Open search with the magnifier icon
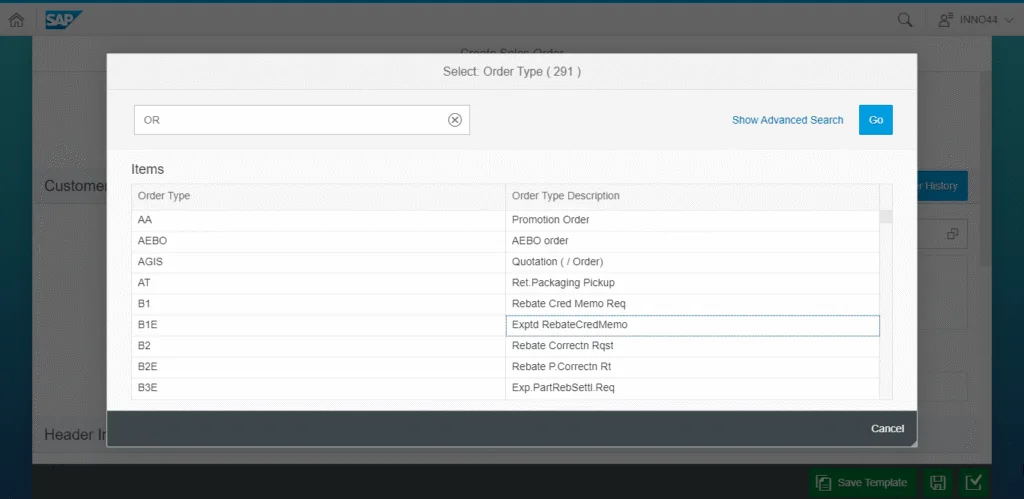The width and height of the screenshot is (1024, 499). point(904,20)
